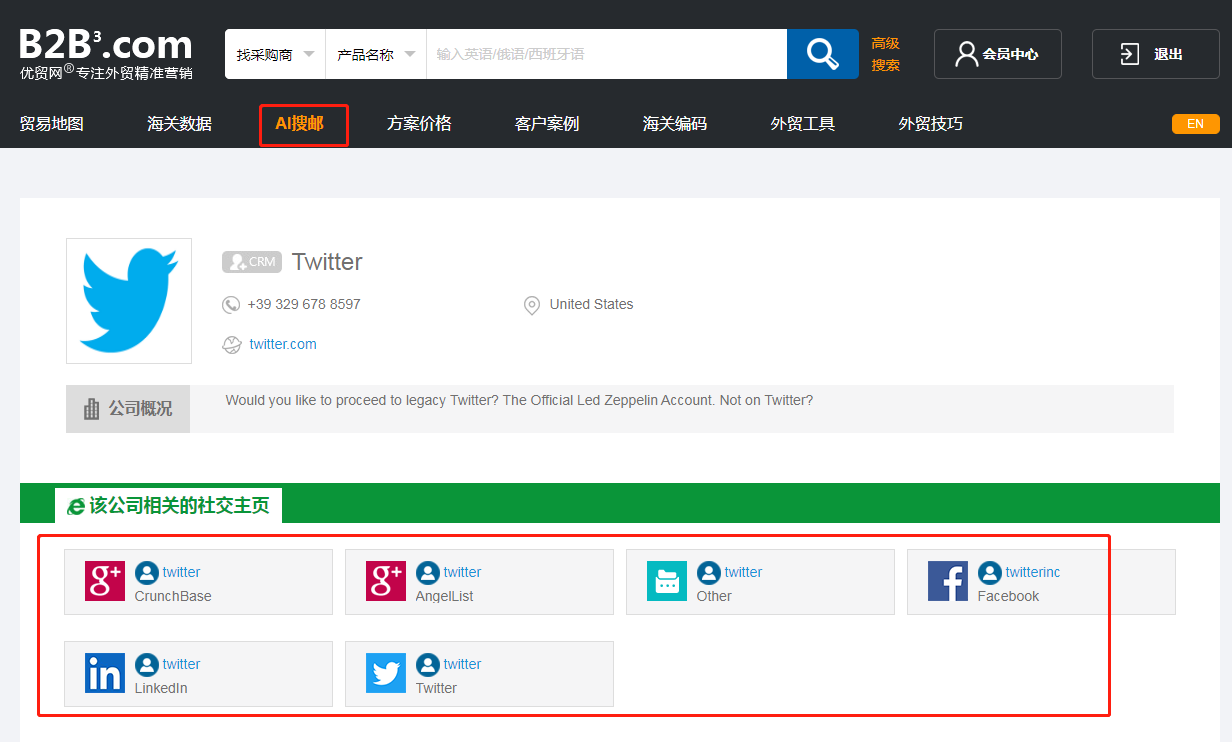The image size is (1232, 742).
Task: Open 会员中心 member center
Action: pyautogui.click(x=998, y=54)
